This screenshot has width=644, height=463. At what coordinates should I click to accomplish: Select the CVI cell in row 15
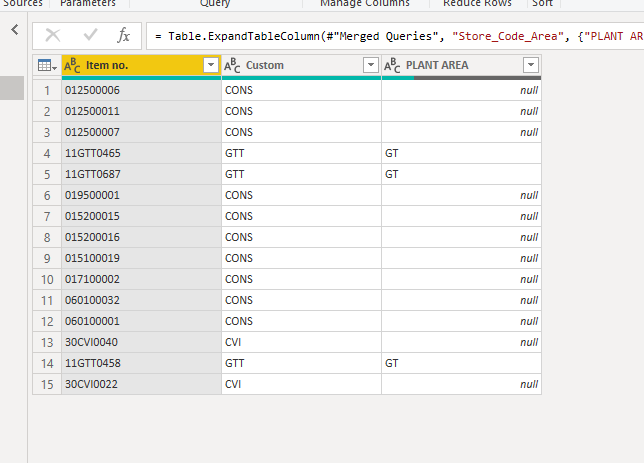pos(301,384)
